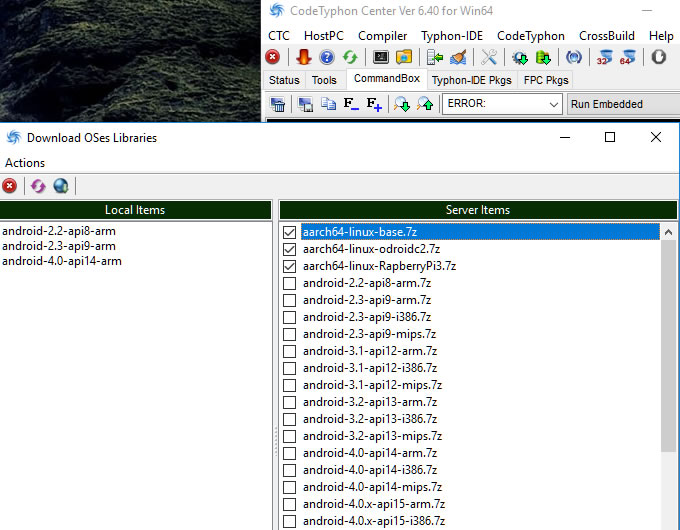Open the CrossBuild menu

coord(607,36)
